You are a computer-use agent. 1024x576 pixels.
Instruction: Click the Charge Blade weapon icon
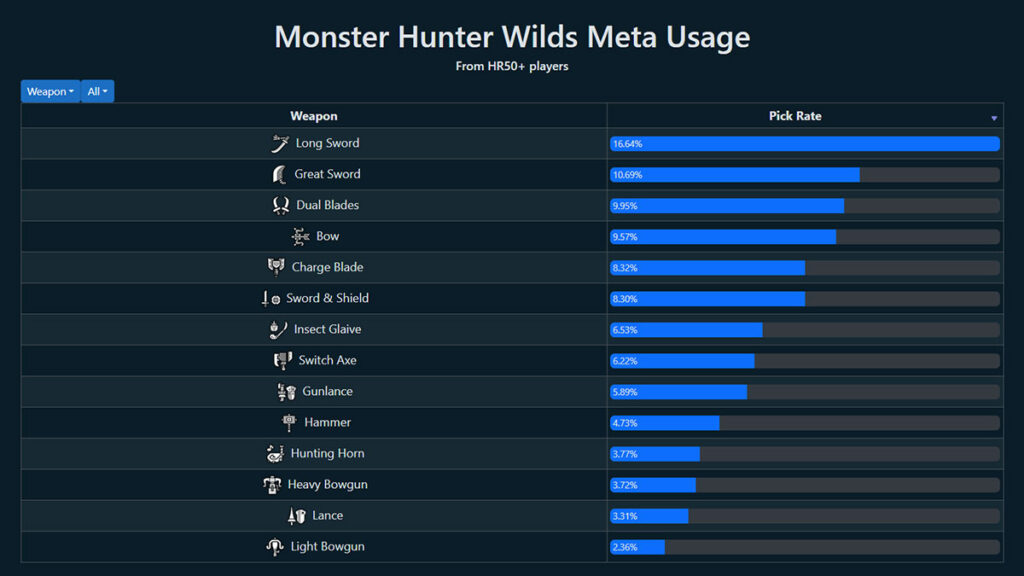276,268
